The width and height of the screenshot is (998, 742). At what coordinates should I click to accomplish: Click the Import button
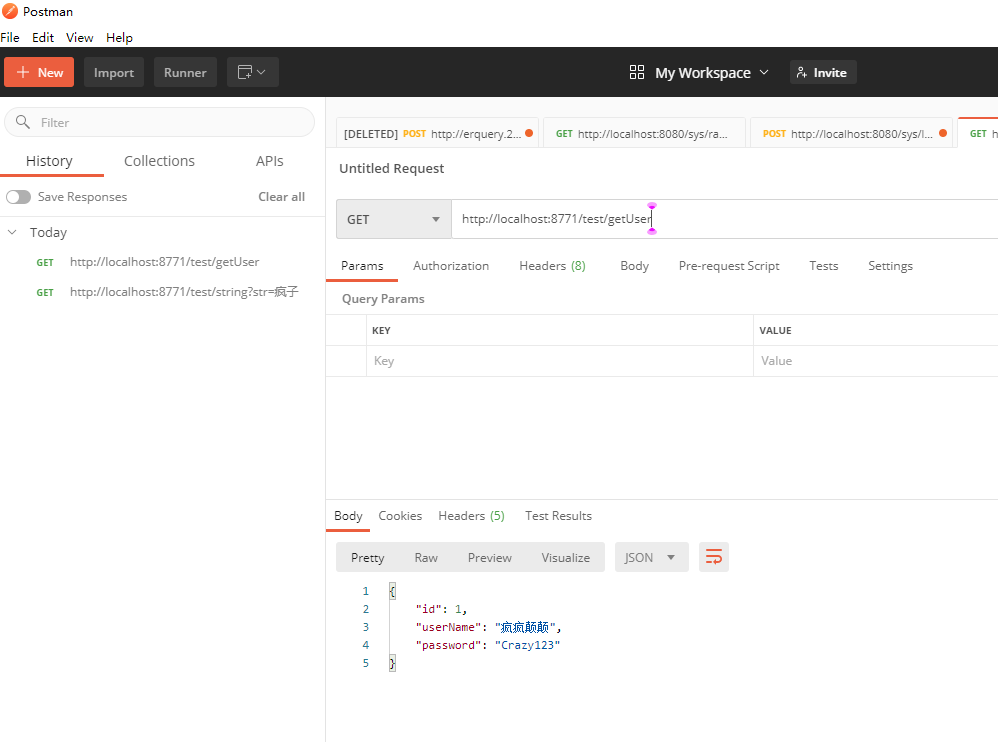[x=114, y=72]
